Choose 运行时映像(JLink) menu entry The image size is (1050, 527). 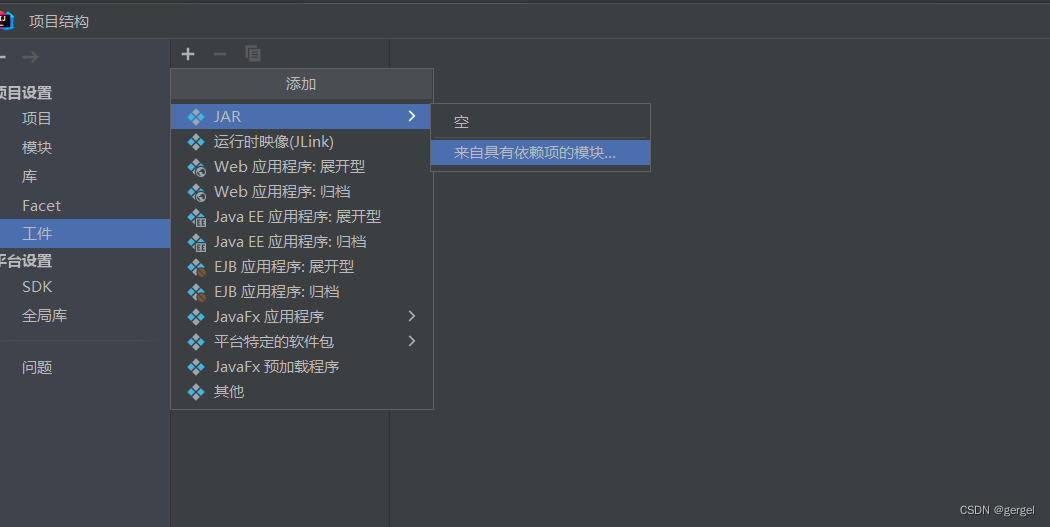(301, 142)
